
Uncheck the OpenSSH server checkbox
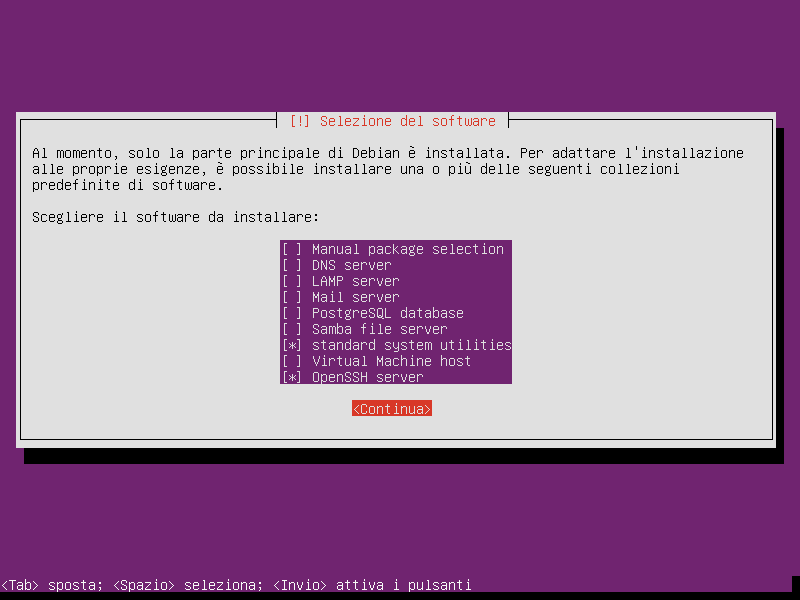pos(292,377)
